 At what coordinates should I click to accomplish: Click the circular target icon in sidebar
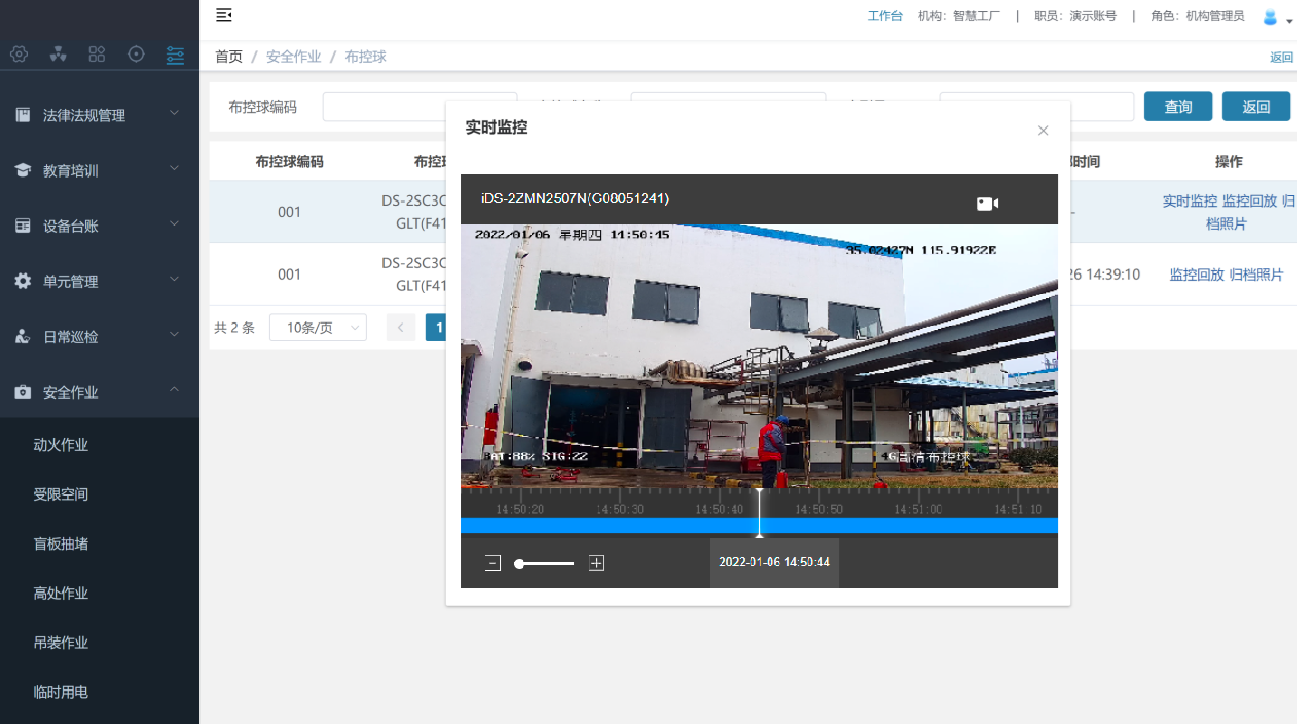[137, 54]
